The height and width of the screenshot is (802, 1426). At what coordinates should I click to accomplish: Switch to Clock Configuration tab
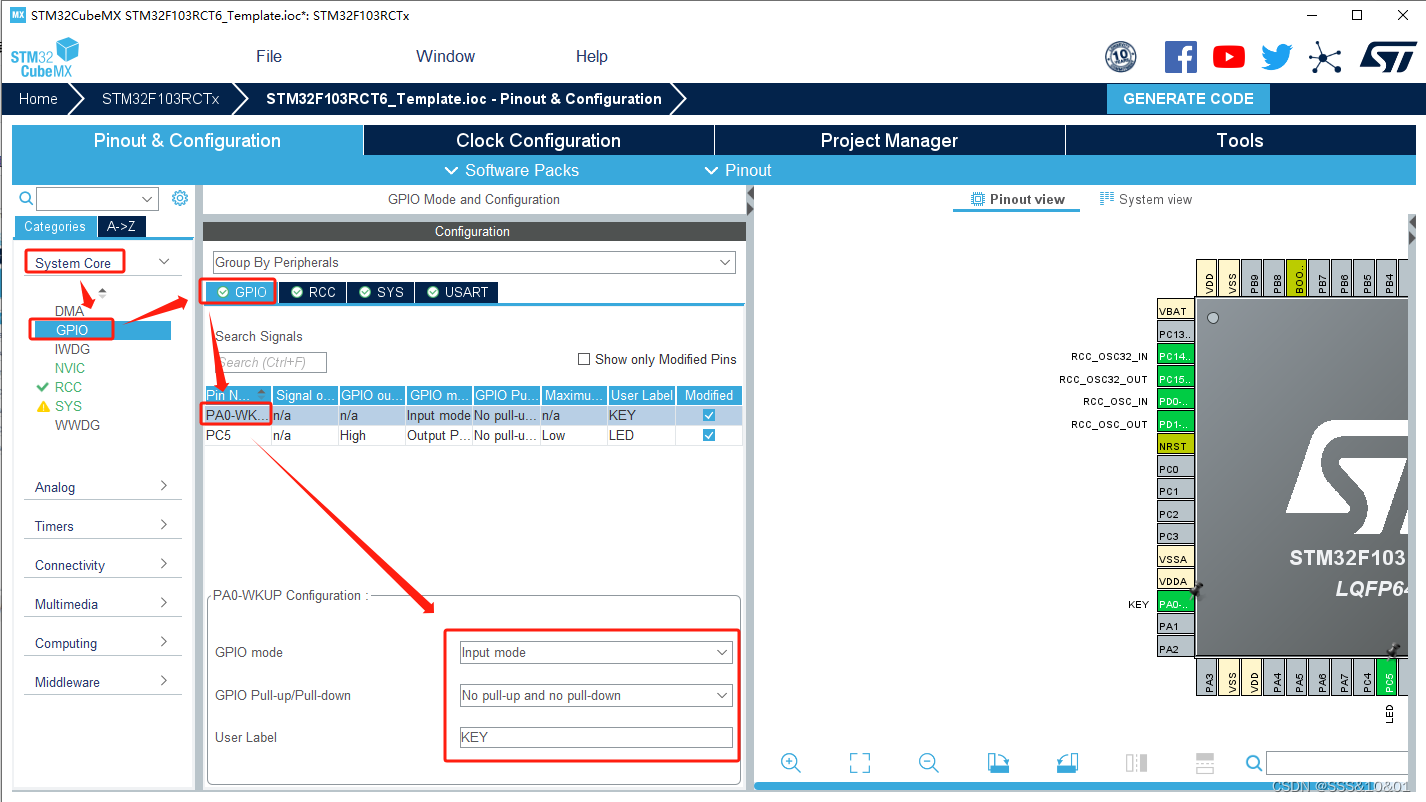click(539, 140)
